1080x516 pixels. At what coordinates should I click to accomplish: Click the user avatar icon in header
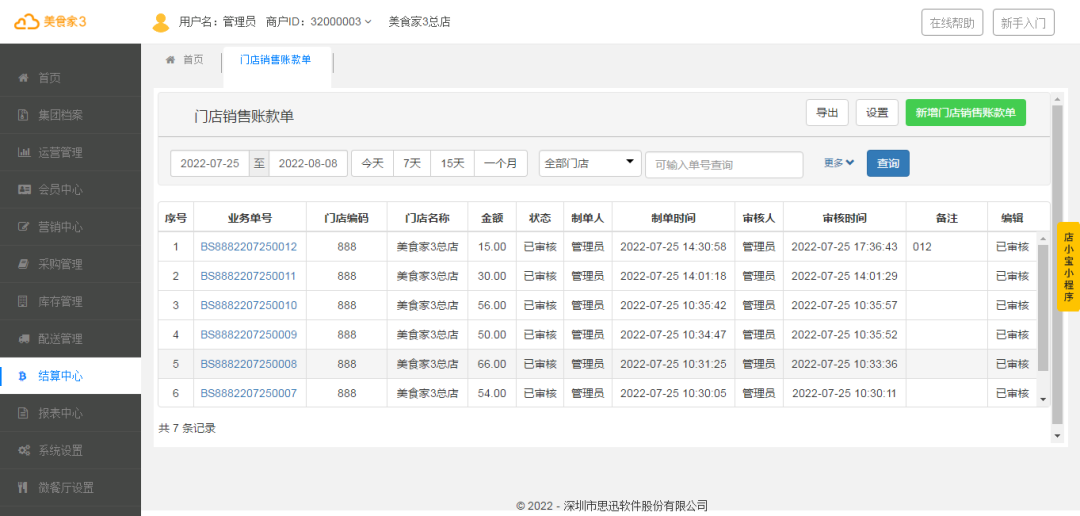tap(160, 22)
